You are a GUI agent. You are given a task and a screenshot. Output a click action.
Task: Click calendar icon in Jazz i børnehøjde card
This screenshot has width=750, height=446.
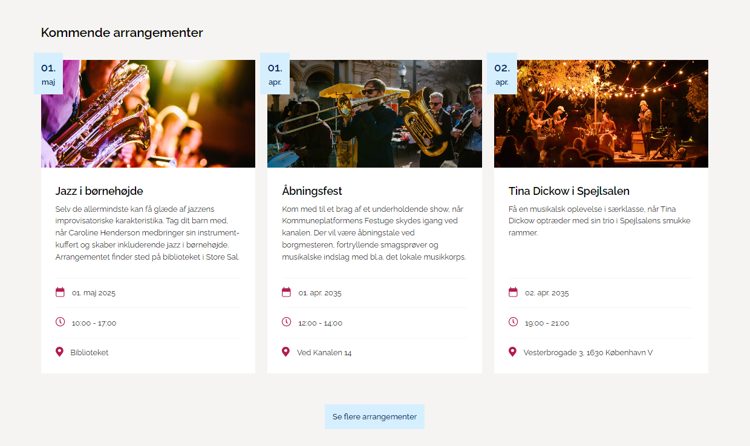(x=60, y=293)
